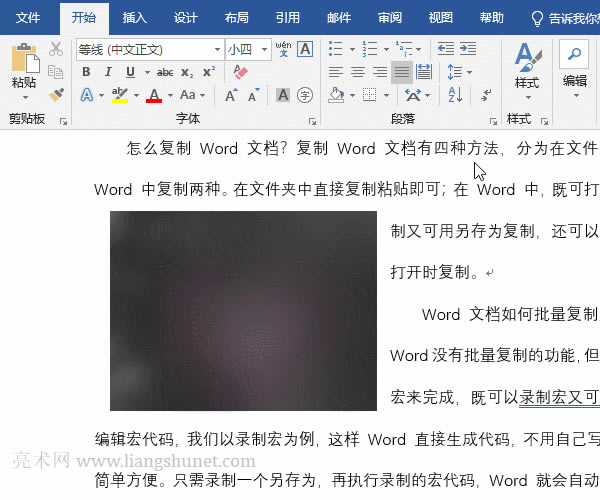
Task: Click the Cut scissors icon
Action: pos(56,49)
